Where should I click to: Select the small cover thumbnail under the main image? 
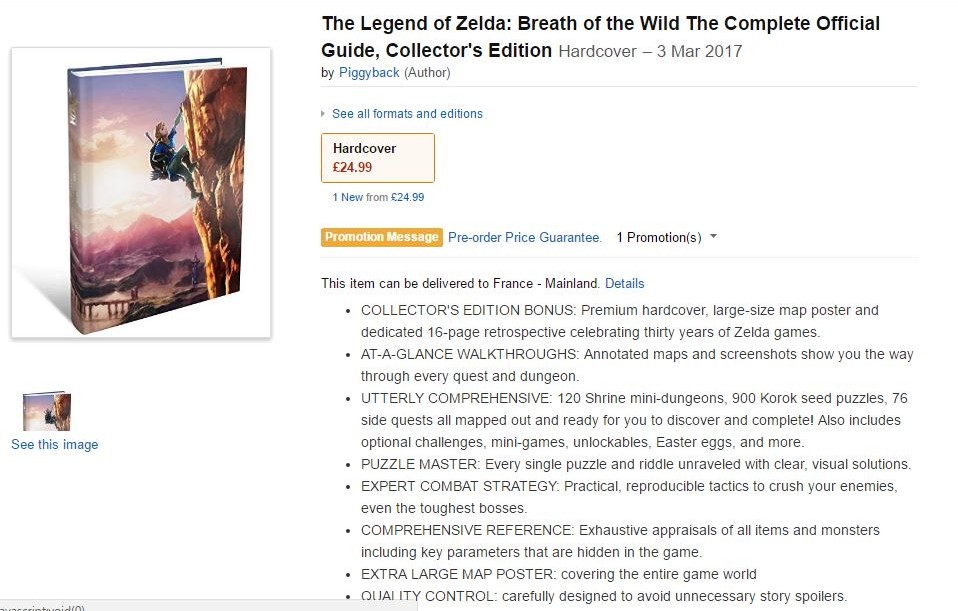click(x=47, y=411)
